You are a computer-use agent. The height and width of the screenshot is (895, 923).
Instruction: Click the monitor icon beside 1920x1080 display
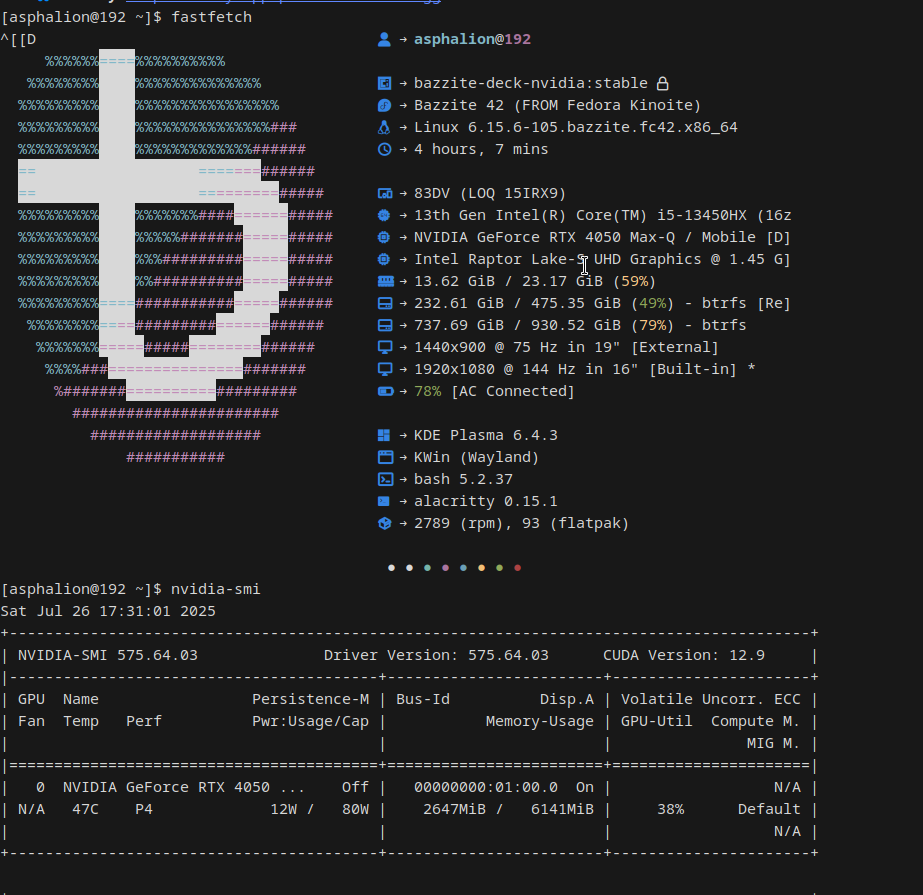(384, 369)
